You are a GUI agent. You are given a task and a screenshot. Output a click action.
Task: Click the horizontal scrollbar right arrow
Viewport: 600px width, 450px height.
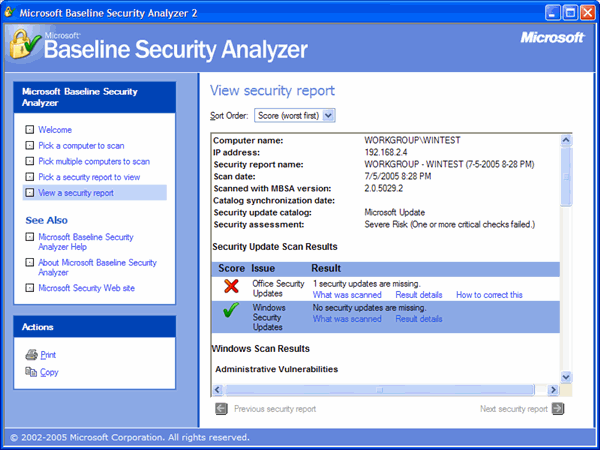point(553,390)
